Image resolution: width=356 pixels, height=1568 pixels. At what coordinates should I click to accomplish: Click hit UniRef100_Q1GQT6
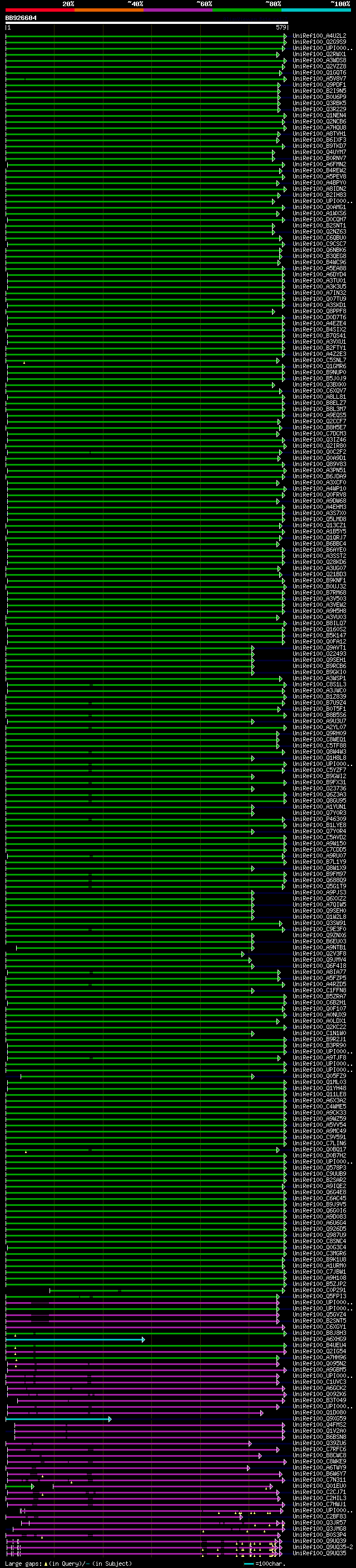point(319,72)
